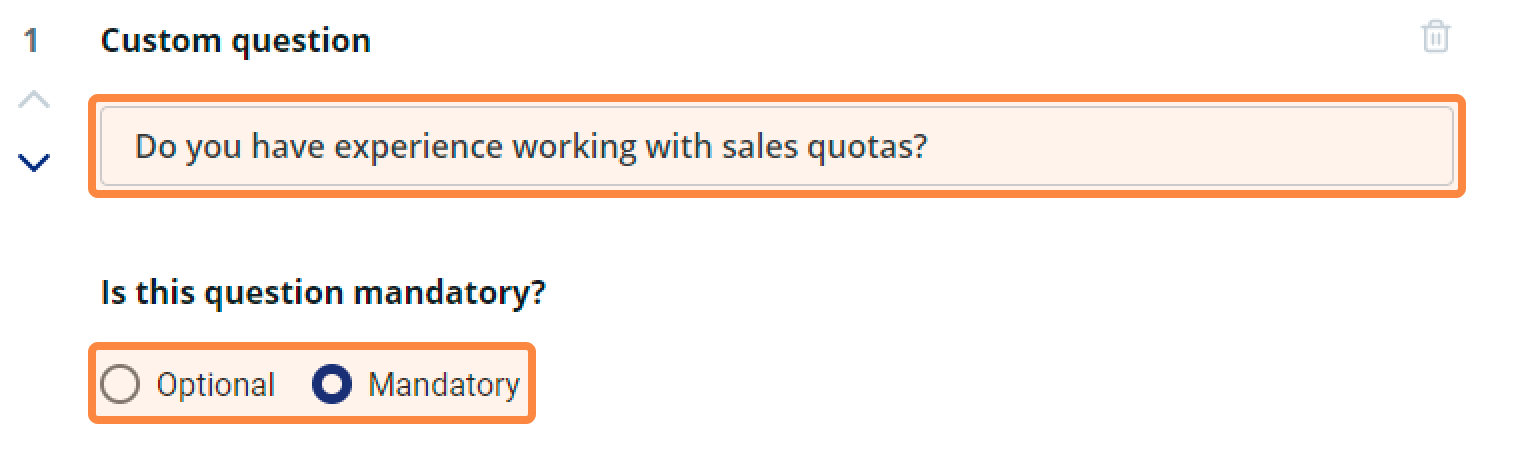The image size is (1518, 472).
Task: Click the Custom question heading
Action: point(236,41)
